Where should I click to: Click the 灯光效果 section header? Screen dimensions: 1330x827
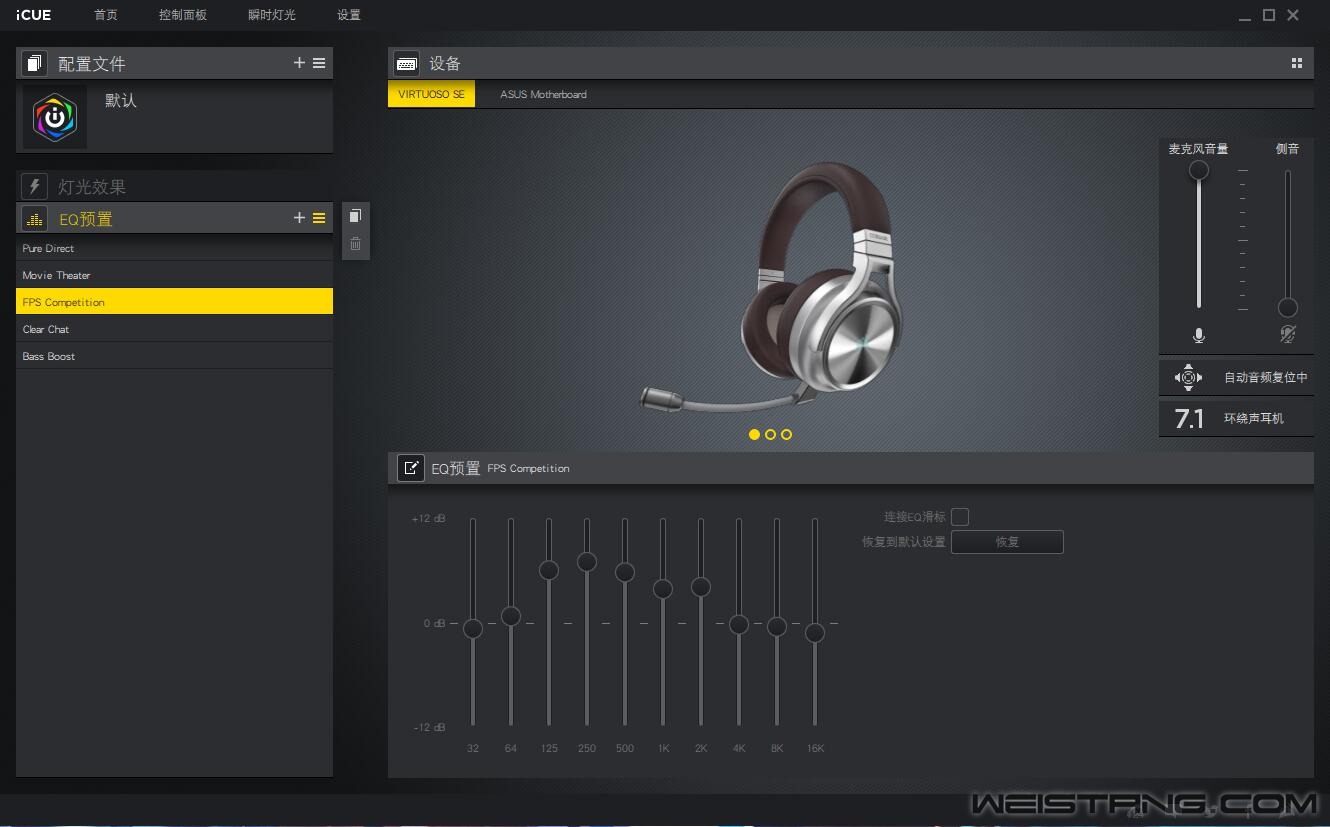coord(92,187)
